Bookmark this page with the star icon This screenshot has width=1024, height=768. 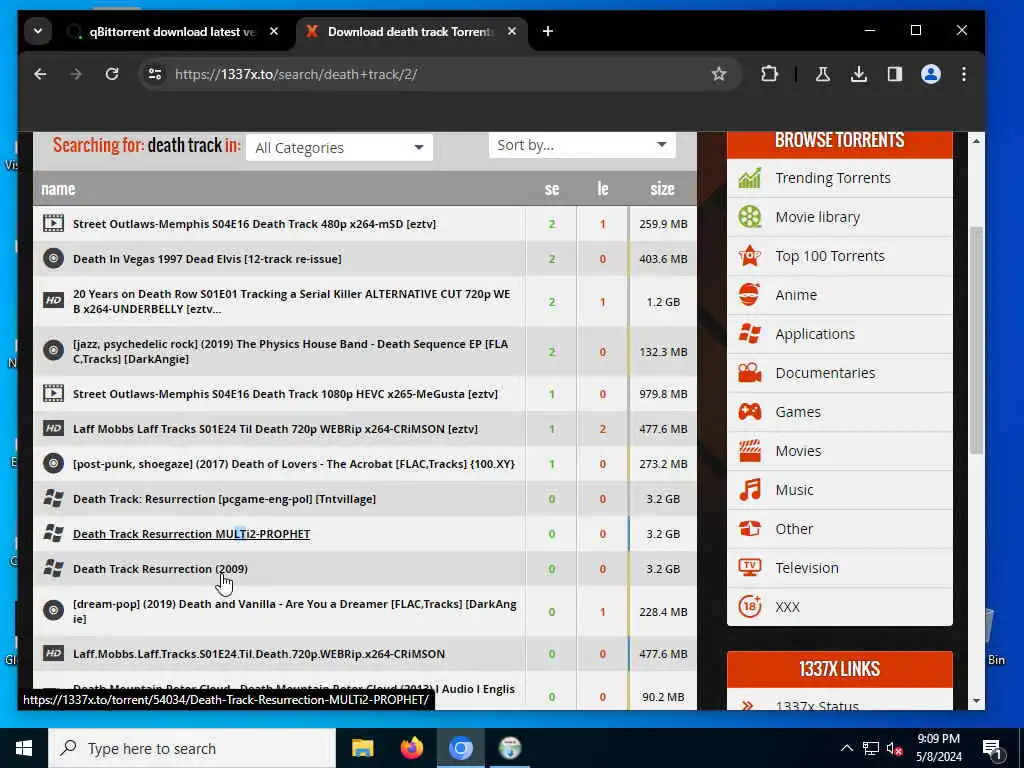[719, 74]
